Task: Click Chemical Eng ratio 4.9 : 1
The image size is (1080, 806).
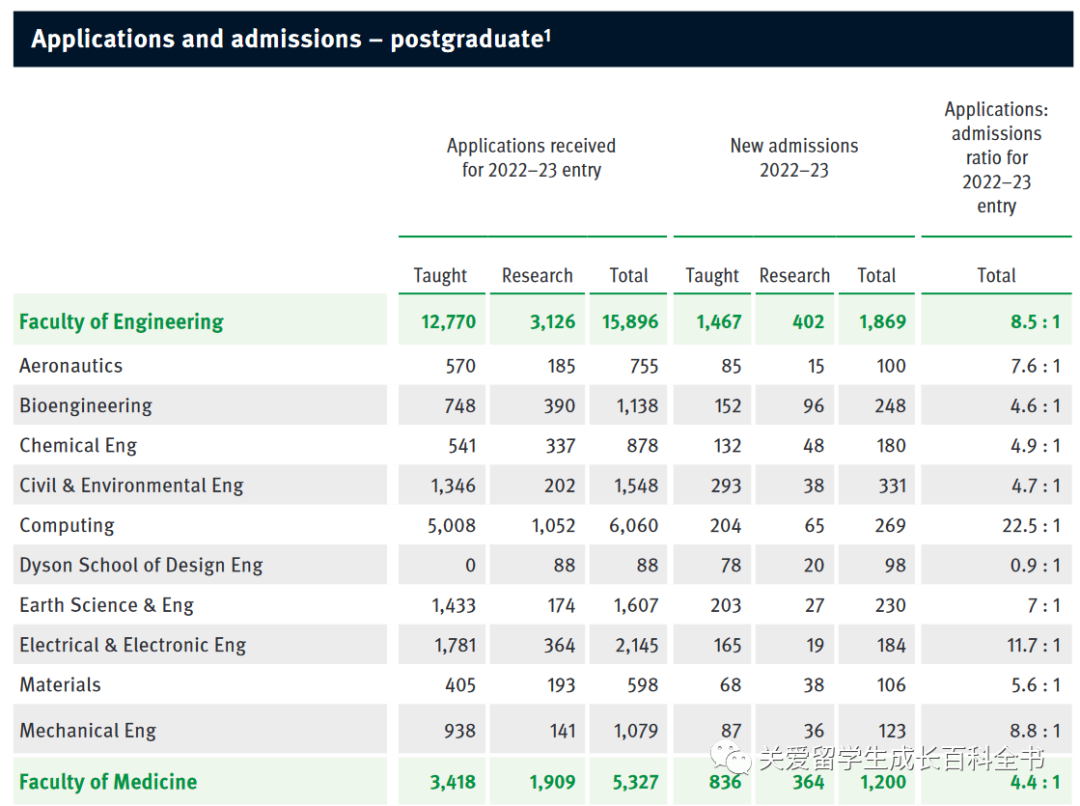Action: (x=1035, y=446)
